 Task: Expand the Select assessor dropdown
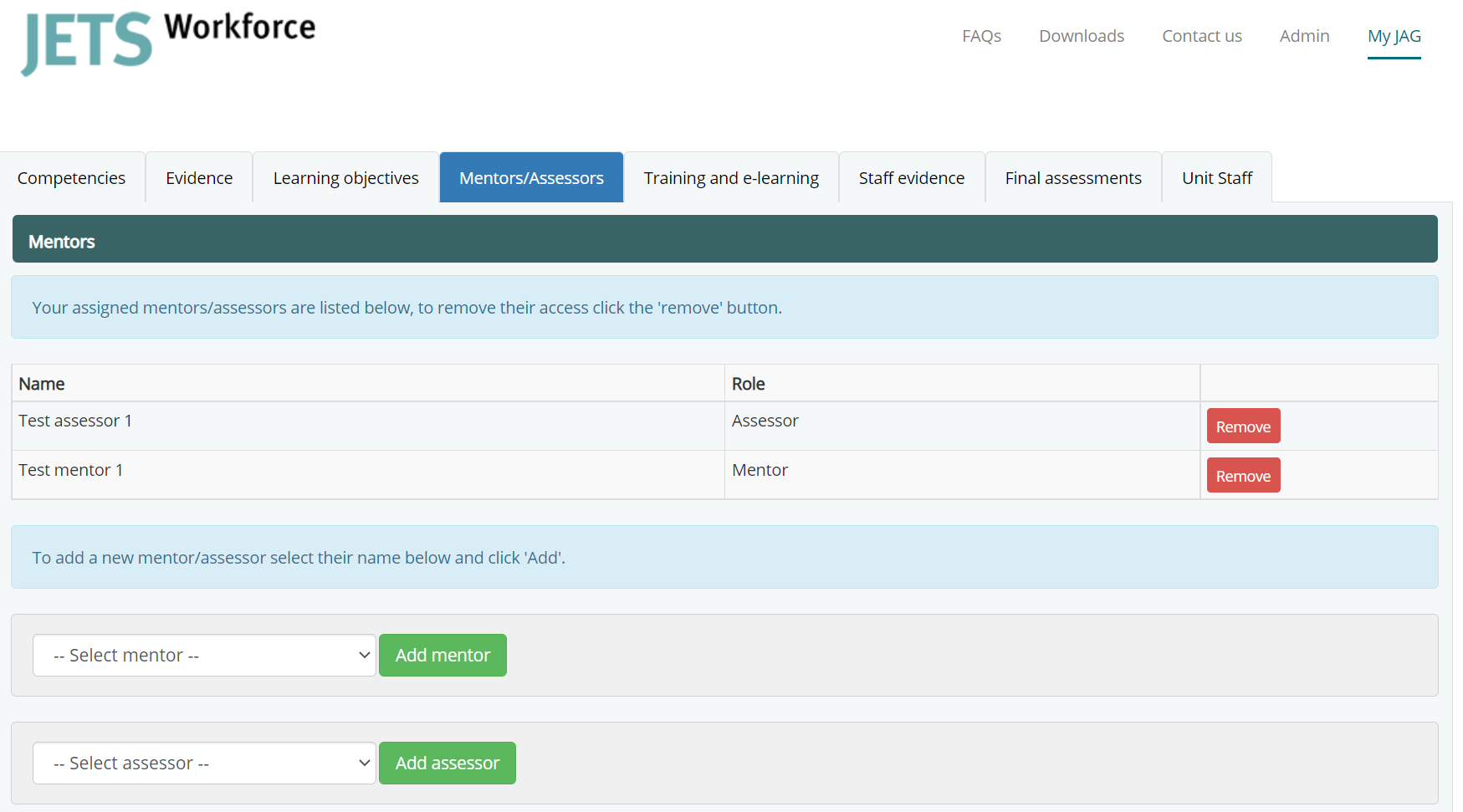pos(204,763)
